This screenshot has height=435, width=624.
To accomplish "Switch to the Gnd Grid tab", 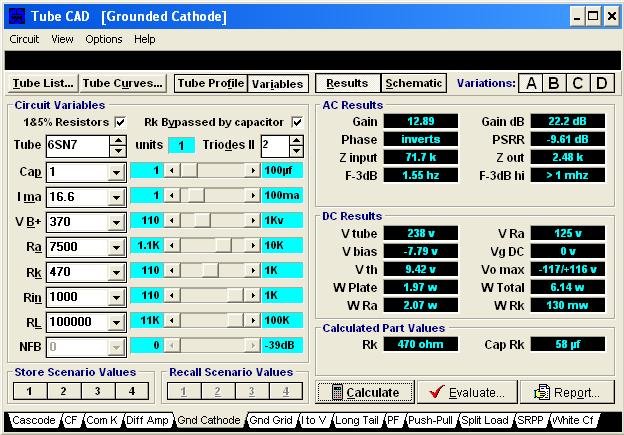I will (x=271, y=420).
